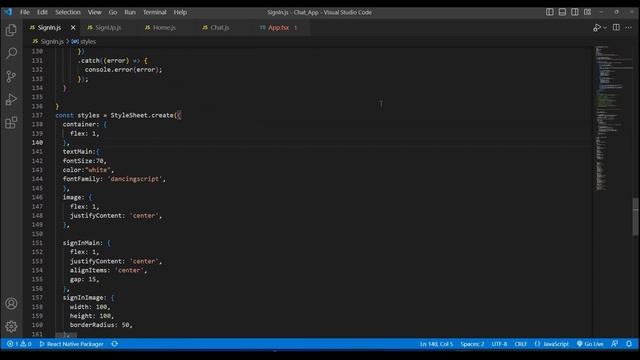Open the Help menu
640x360 pixels.
[180, 12]
